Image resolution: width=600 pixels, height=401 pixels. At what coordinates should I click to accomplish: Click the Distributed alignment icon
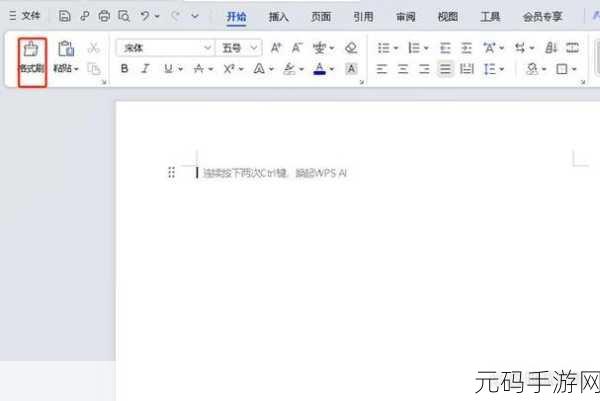coord(466,69)
